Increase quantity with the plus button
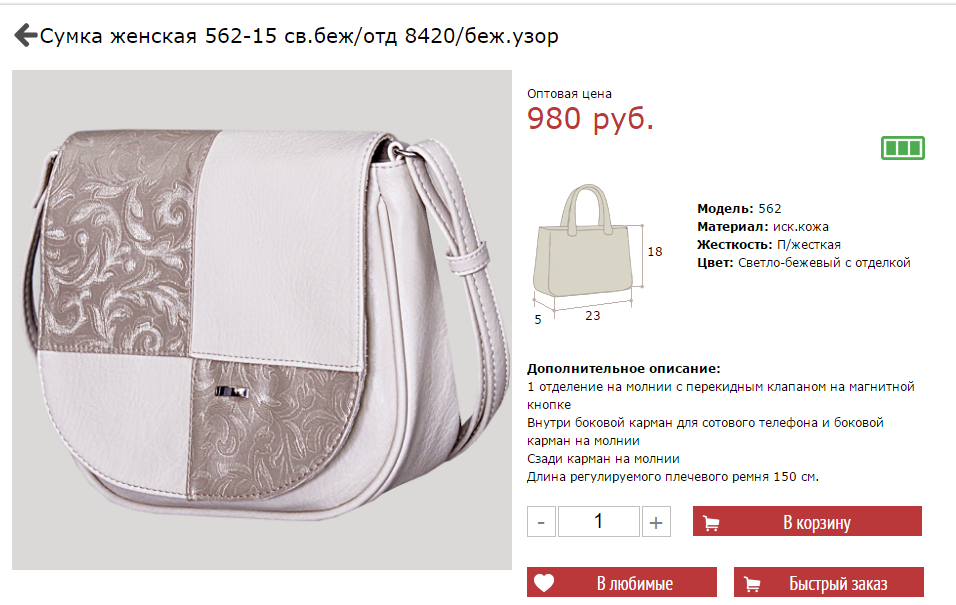This screenshot has width=956, height=605. click(656, 522)
